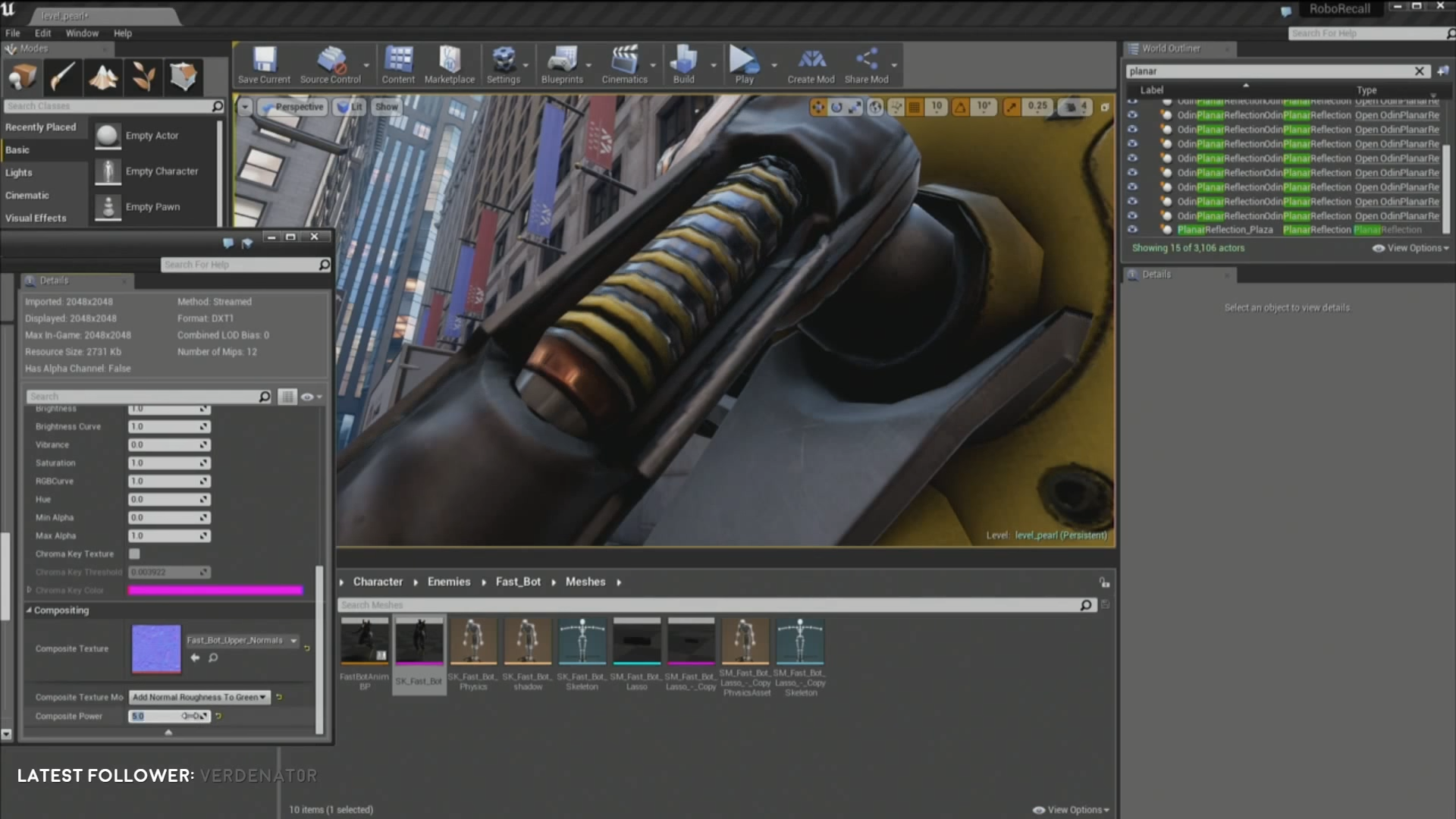Viewport: 1456px width, 819px height.
Task: Open the Edit menu
Action: coord(42,33)
